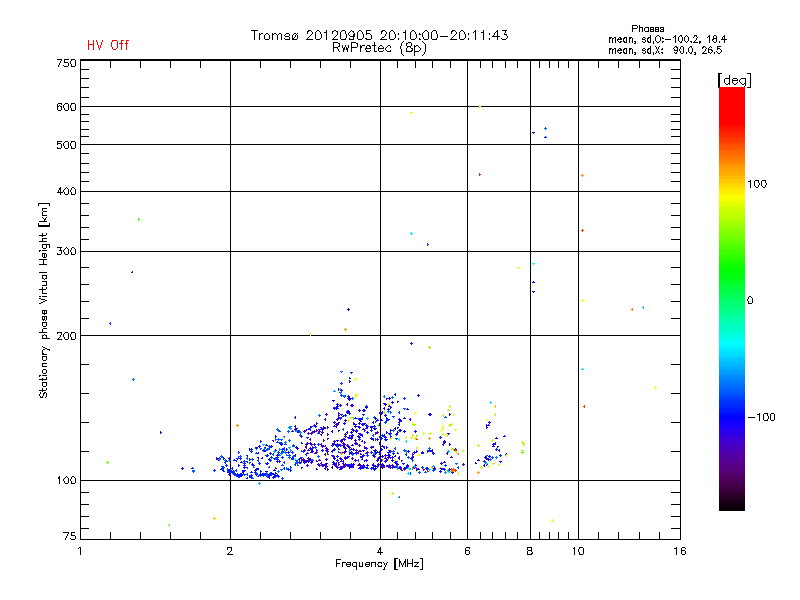Click the -100 colorbar tick label
The width and height of the screenshot is (800, 600).
[761, 417]
